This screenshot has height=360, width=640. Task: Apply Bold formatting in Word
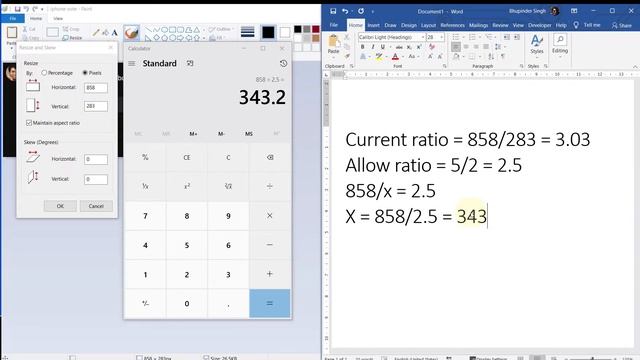point(362,47)
